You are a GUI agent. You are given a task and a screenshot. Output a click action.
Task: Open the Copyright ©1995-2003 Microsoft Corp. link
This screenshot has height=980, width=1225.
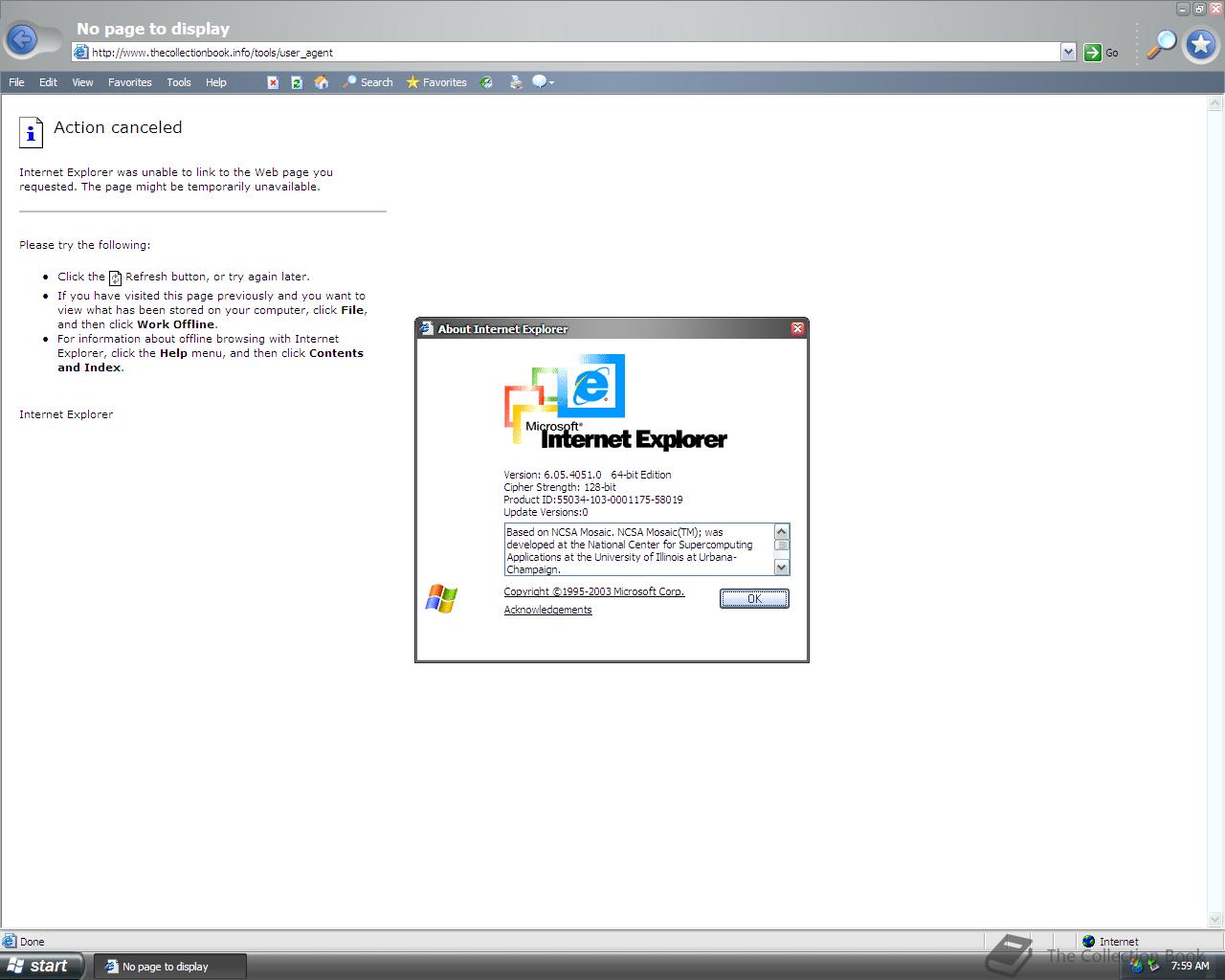coord(594,591)
